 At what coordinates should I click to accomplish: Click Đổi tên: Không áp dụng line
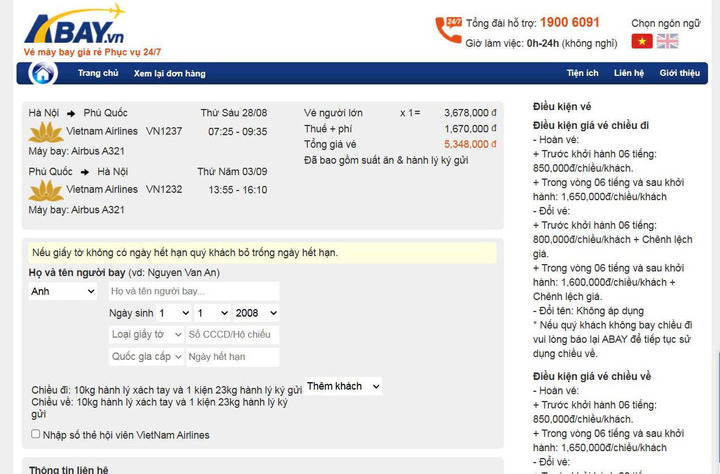[588, 311]
